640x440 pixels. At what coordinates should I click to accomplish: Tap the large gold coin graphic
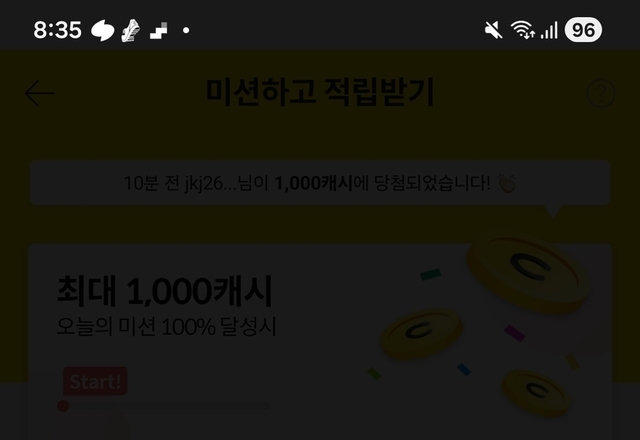[529, 271]
